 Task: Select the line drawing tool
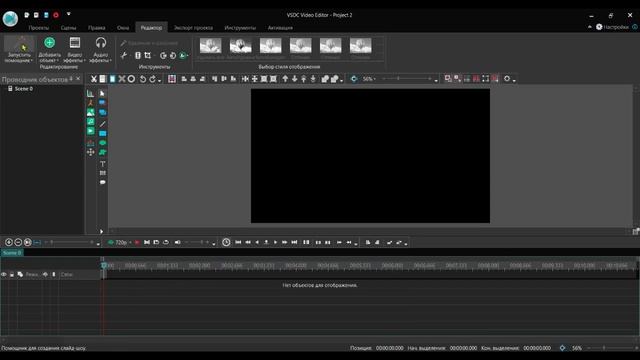(102, 124)
